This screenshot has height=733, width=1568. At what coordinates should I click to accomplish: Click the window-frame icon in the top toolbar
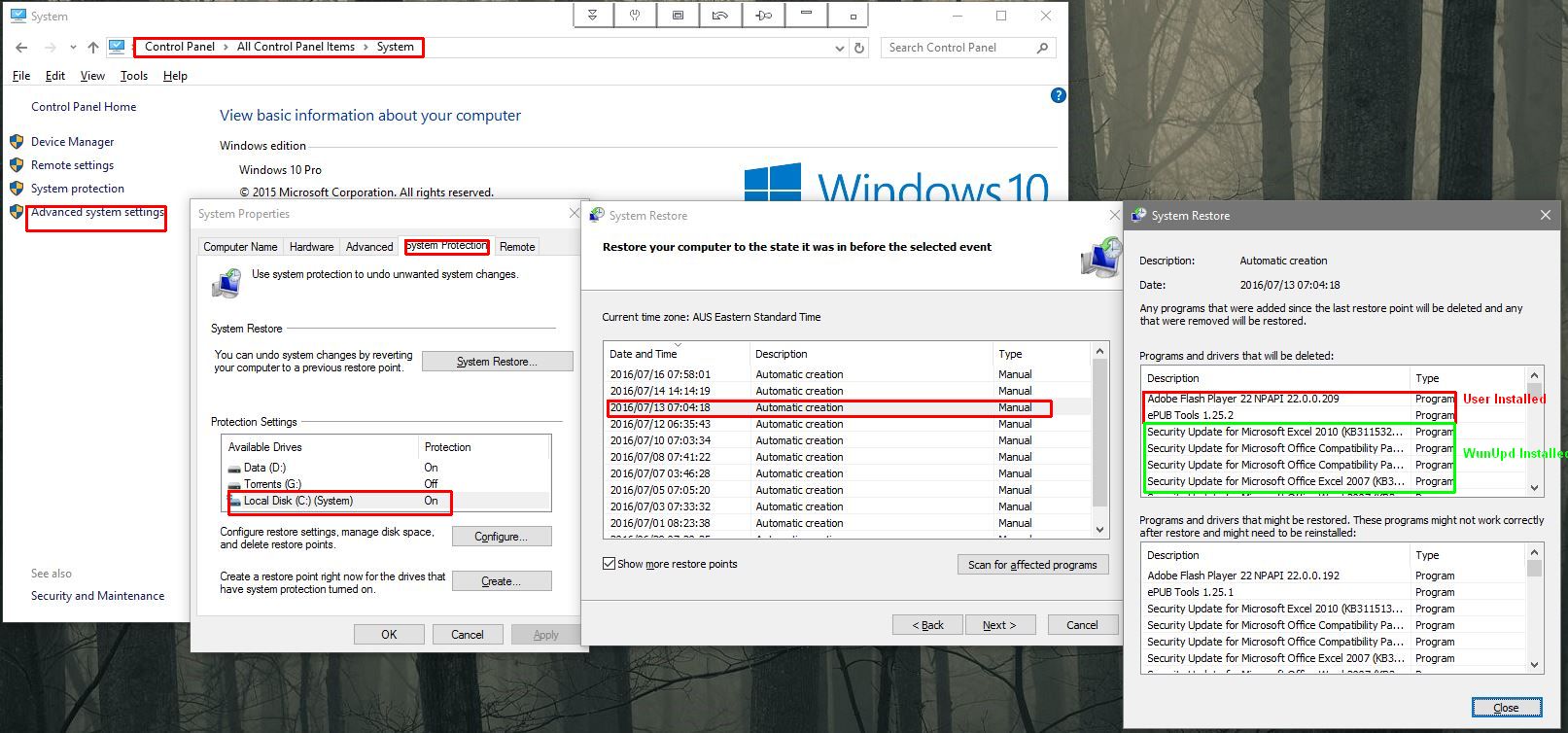tap(678, 16)
